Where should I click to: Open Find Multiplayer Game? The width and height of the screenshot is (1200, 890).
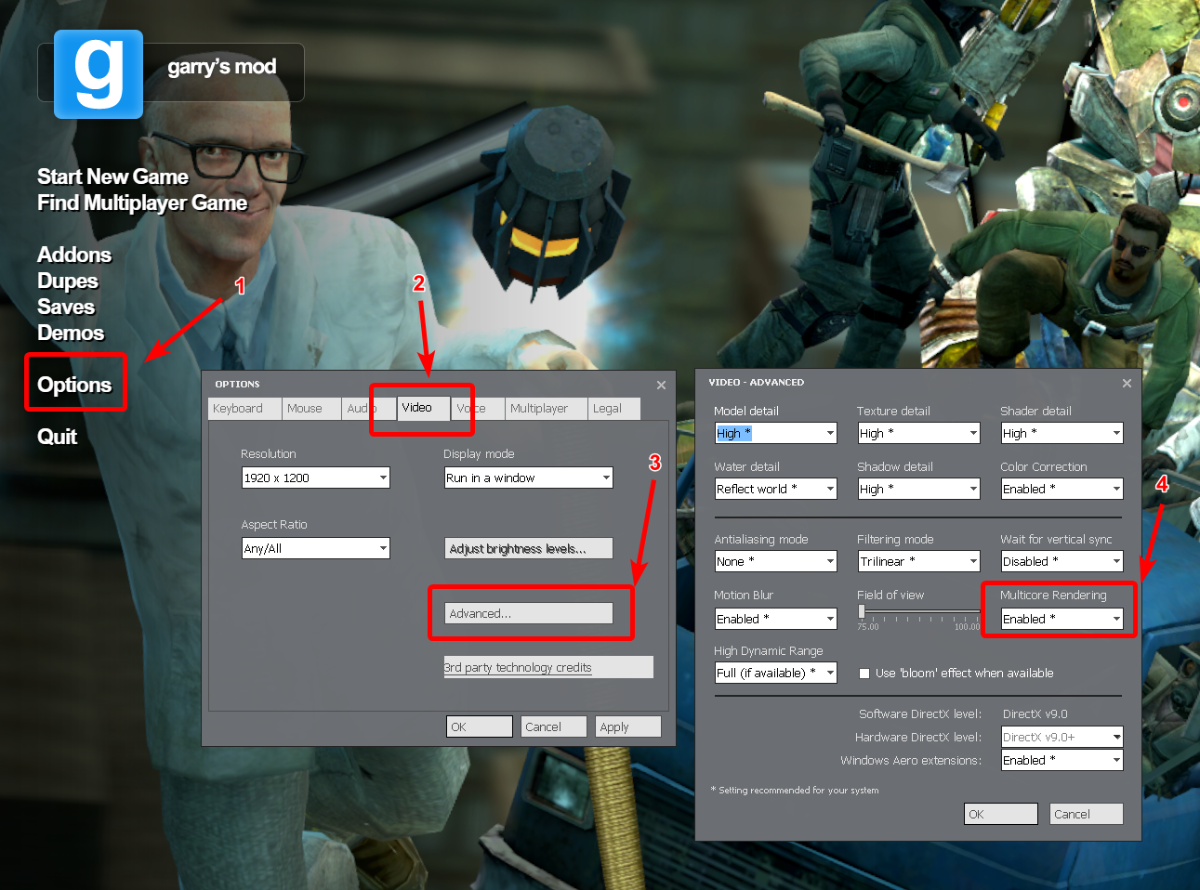pos(142,203)
